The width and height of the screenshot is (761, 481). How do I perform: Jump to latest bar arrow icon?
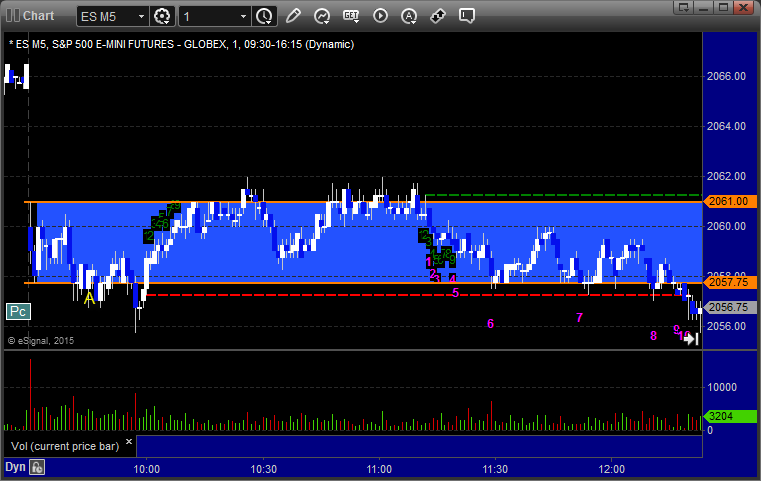coord(691,339)
